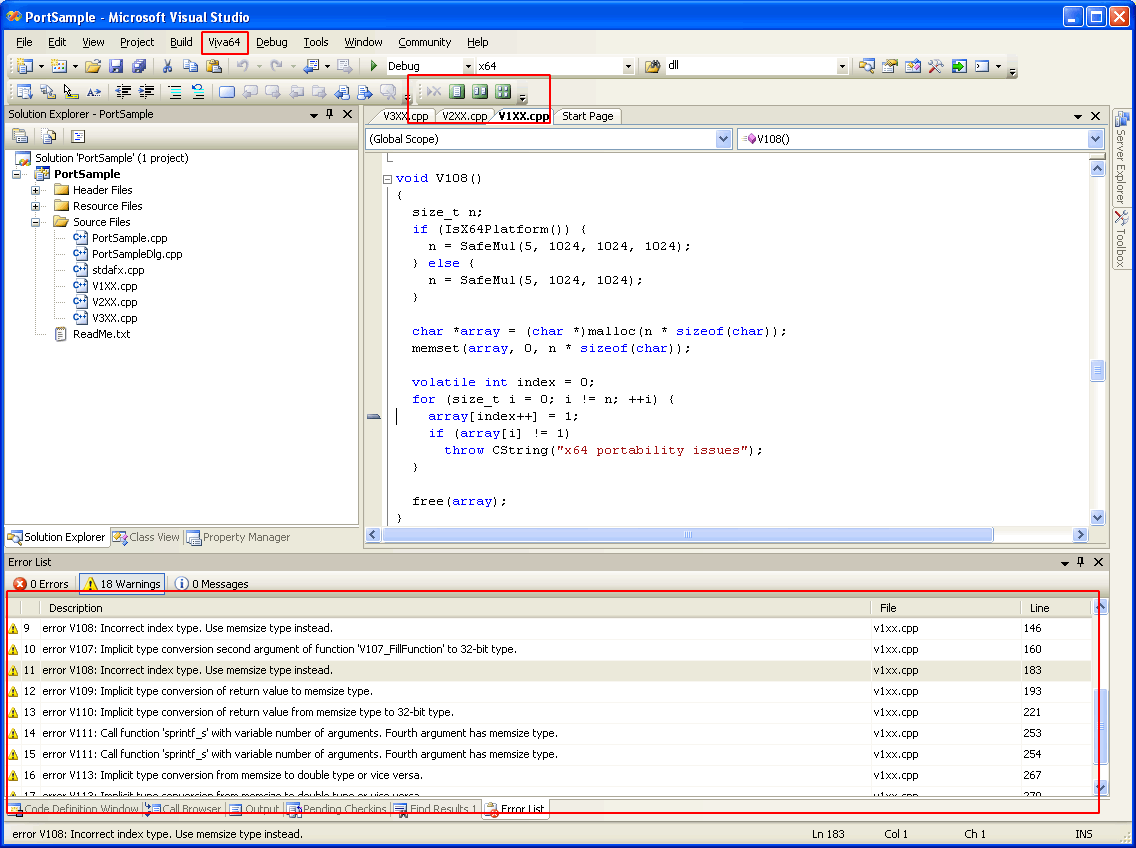Open the Debug configuration dropdown
The width and height of the screenshot is (1136, 848).
[x=468, y=66]
